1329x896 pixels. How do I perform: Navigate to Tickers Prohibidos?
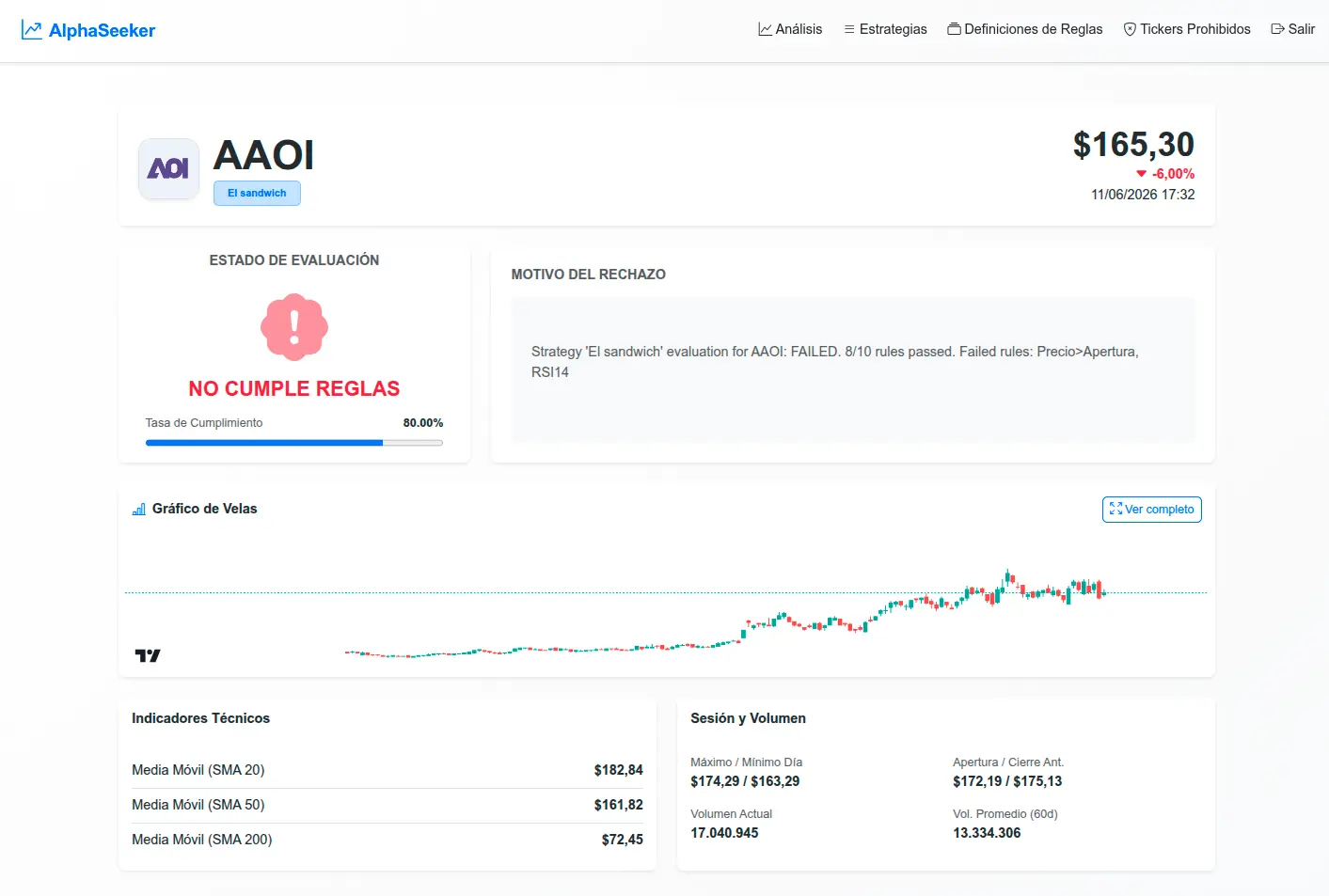[x=1187, y=29]
